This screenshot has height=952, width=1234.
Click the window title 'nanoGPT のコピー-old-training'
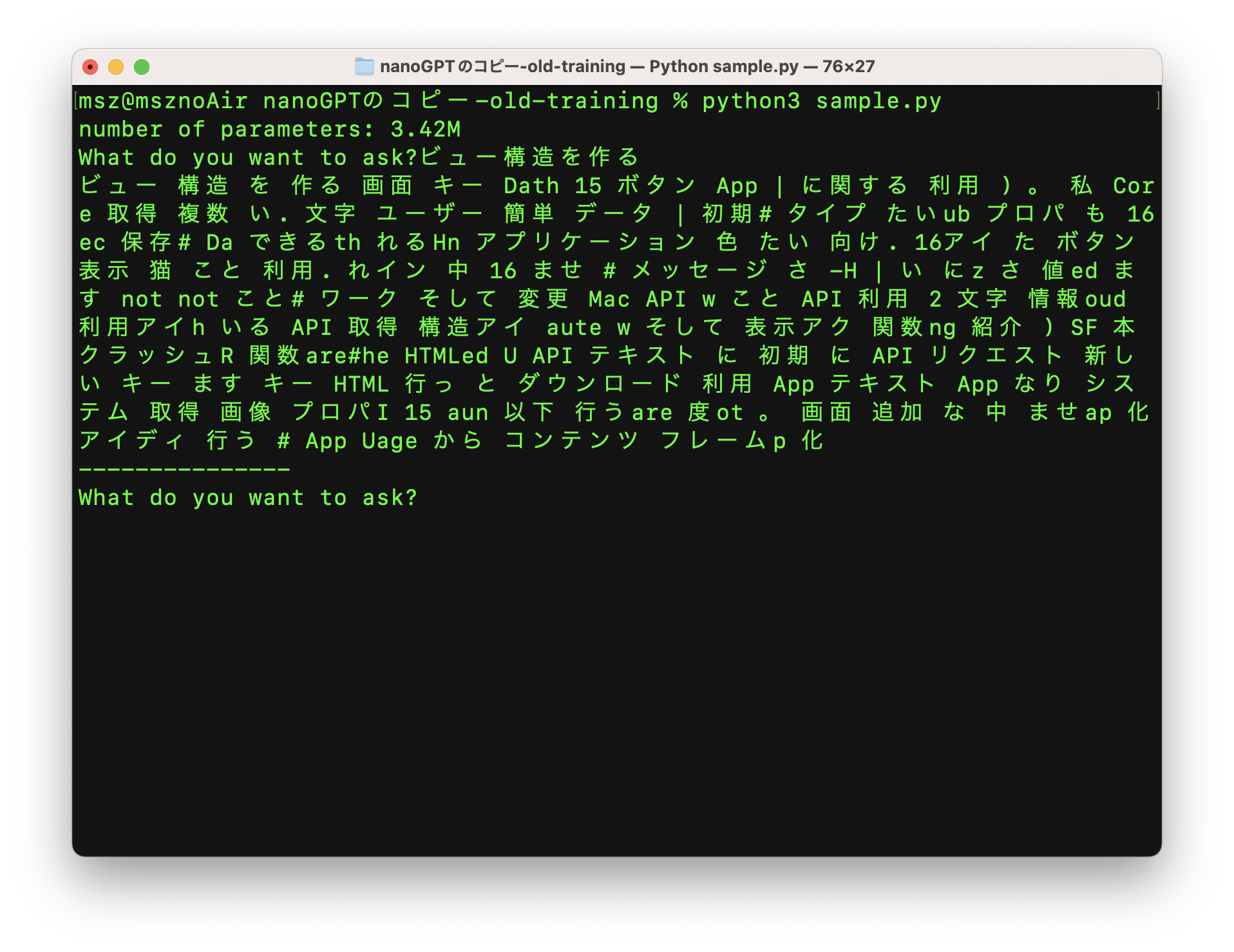[x=502, y=66]
